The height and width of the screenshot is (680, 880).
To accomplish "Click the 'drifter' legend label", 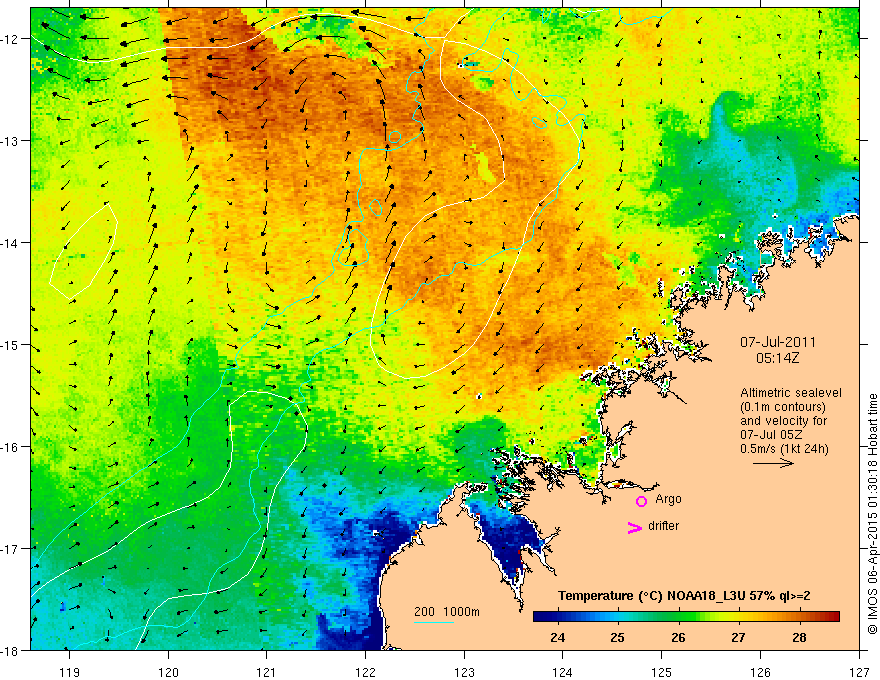I will [663, 526].
